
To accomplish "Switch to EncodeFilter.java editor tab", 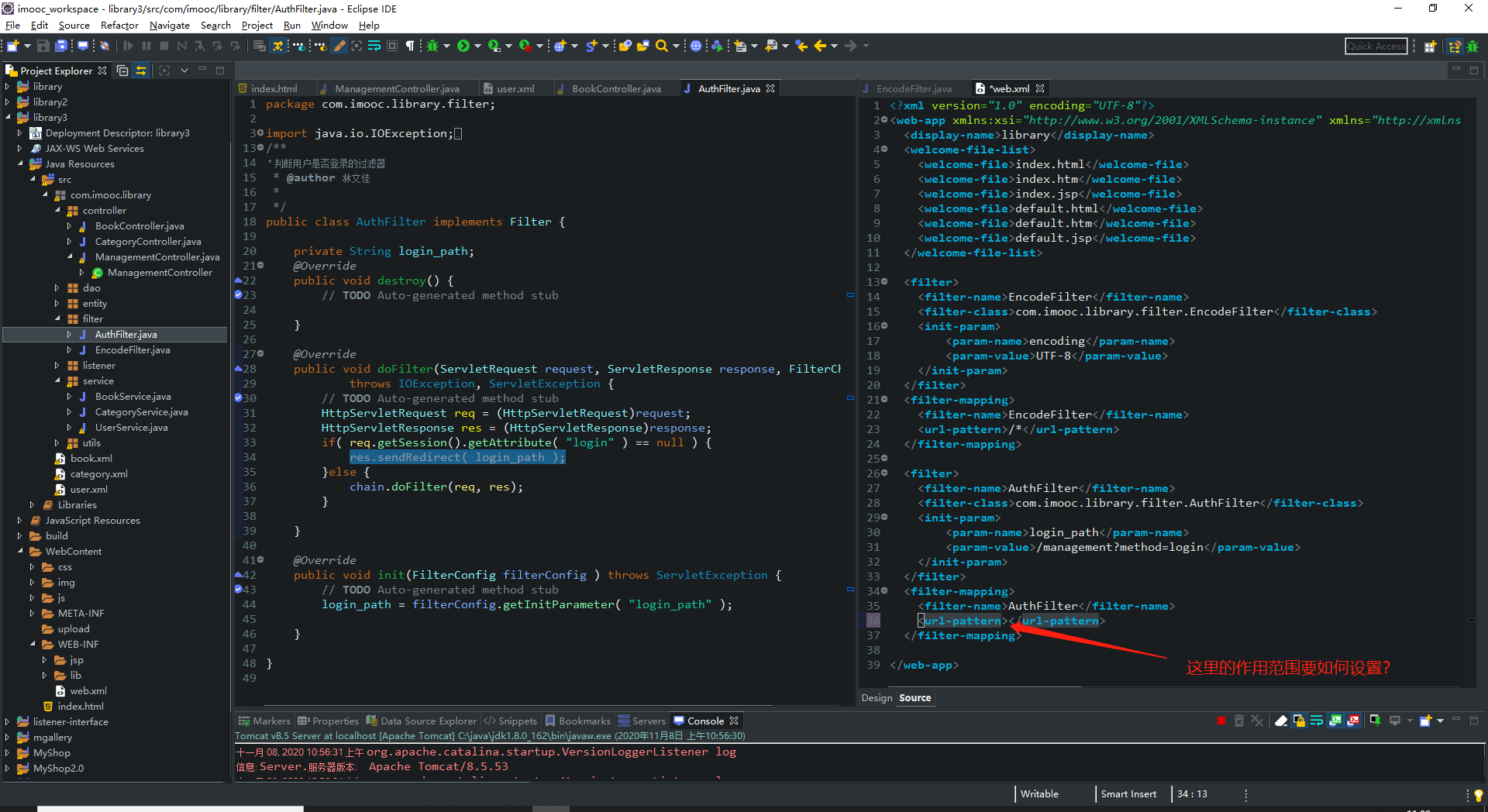I will (914, 89).
